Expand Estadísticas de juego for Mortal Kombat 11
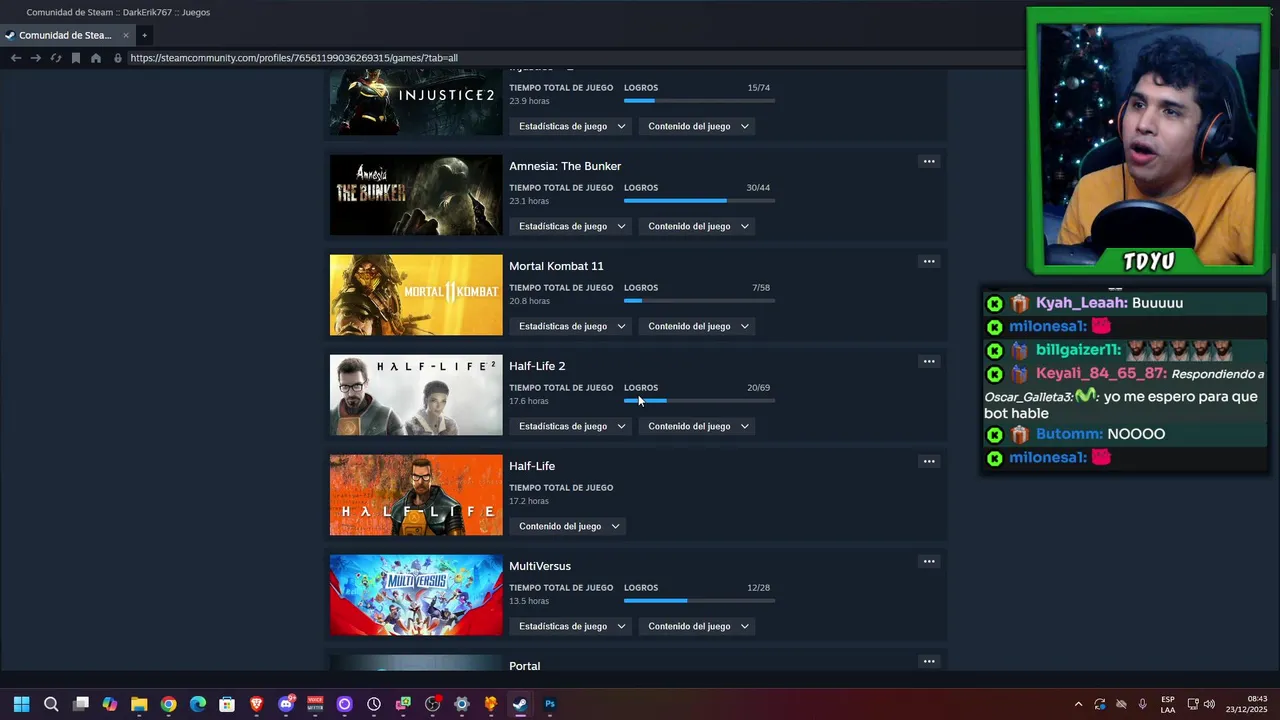 571,326
